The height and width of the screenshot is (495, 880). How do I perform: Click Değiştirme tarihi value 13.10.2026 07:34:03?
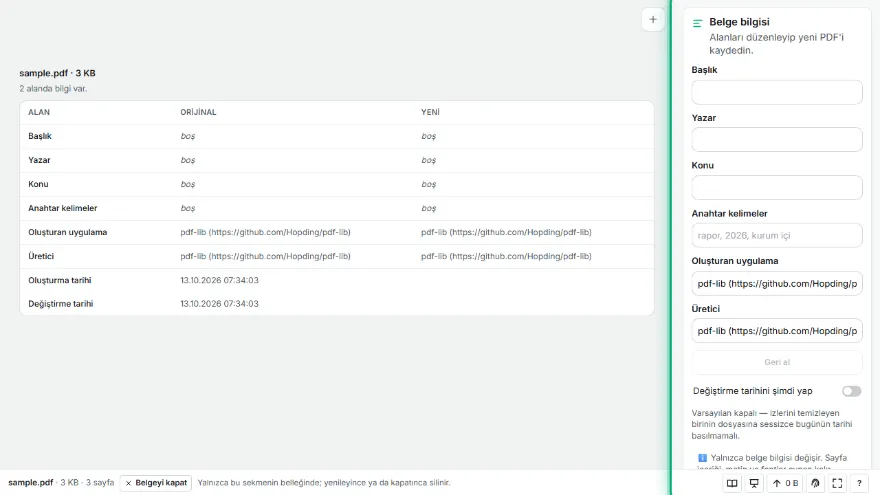coord(219,304)
